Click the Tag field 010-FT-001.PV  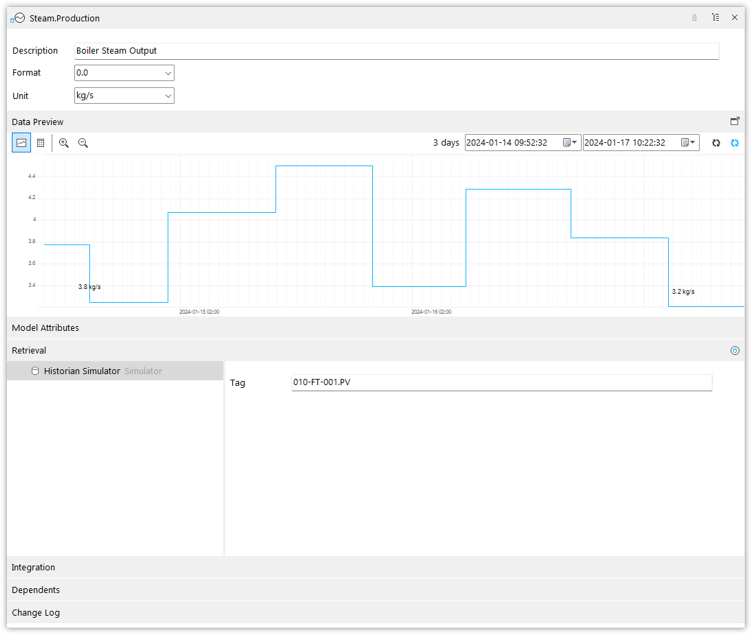(502, 382)
